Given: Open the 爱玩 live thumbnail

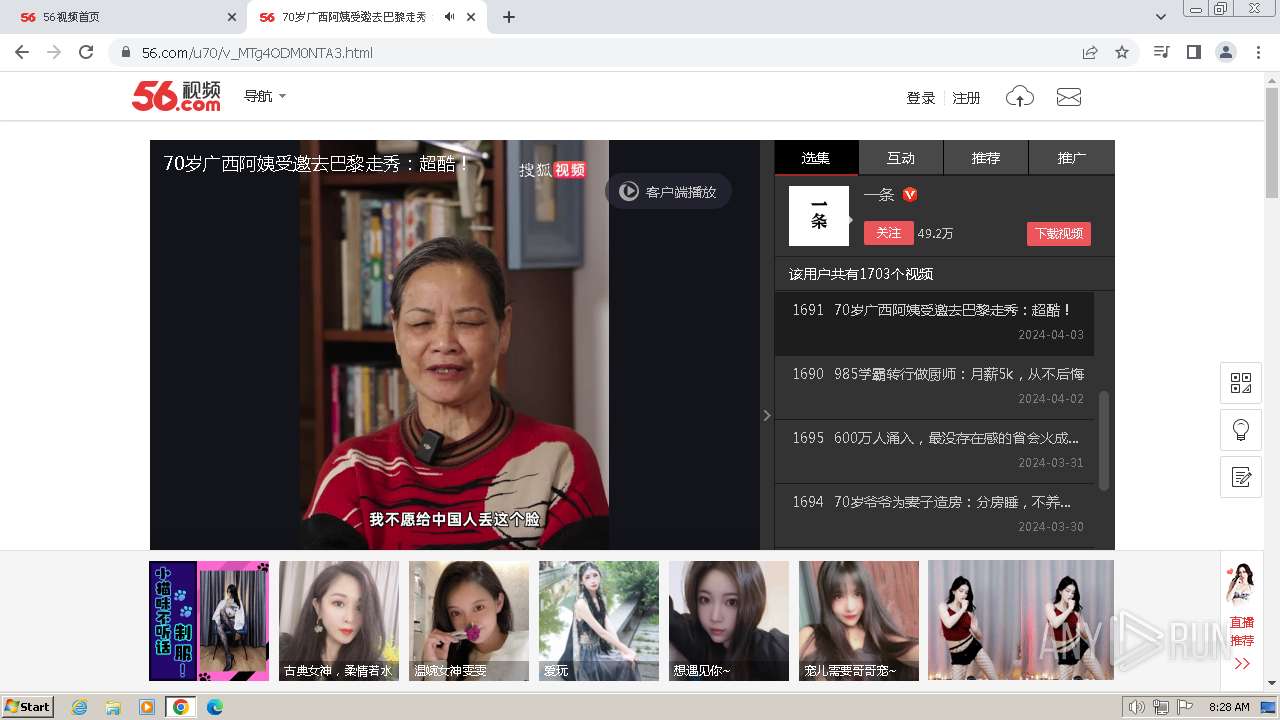Looking at the screenshot, I should (x=599, y=621).
